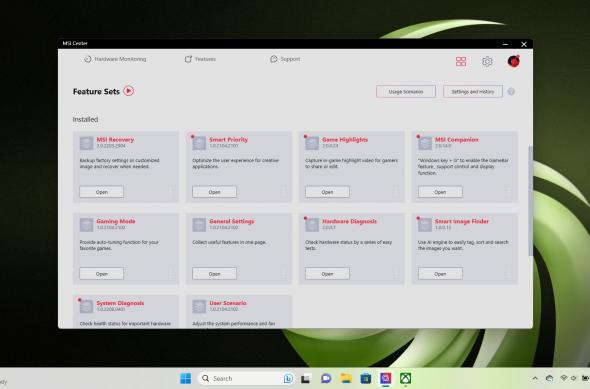Open more options on Smart Priority card

point(283,191)
